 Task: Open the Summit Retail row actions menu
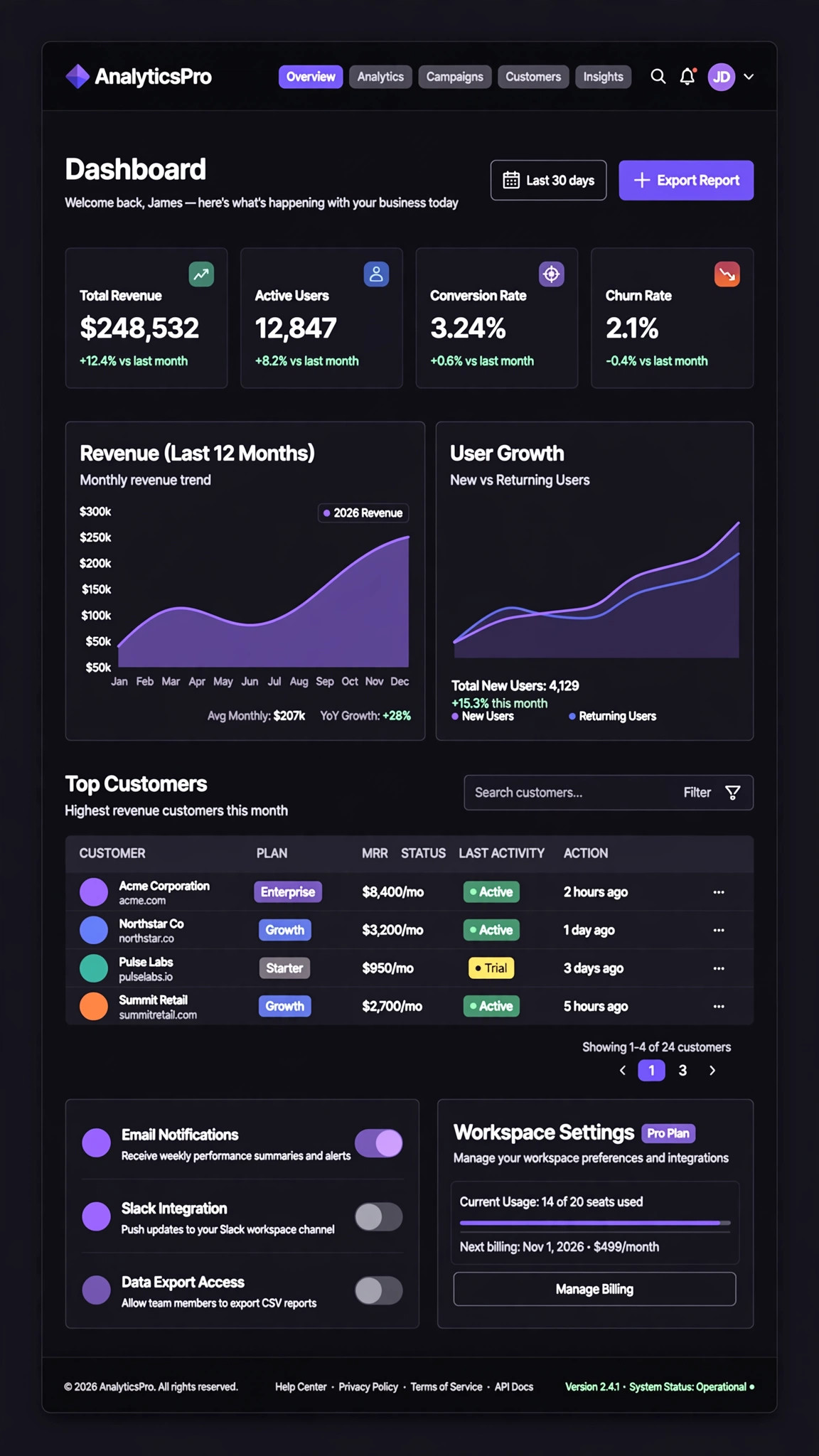pos(719,1006)
